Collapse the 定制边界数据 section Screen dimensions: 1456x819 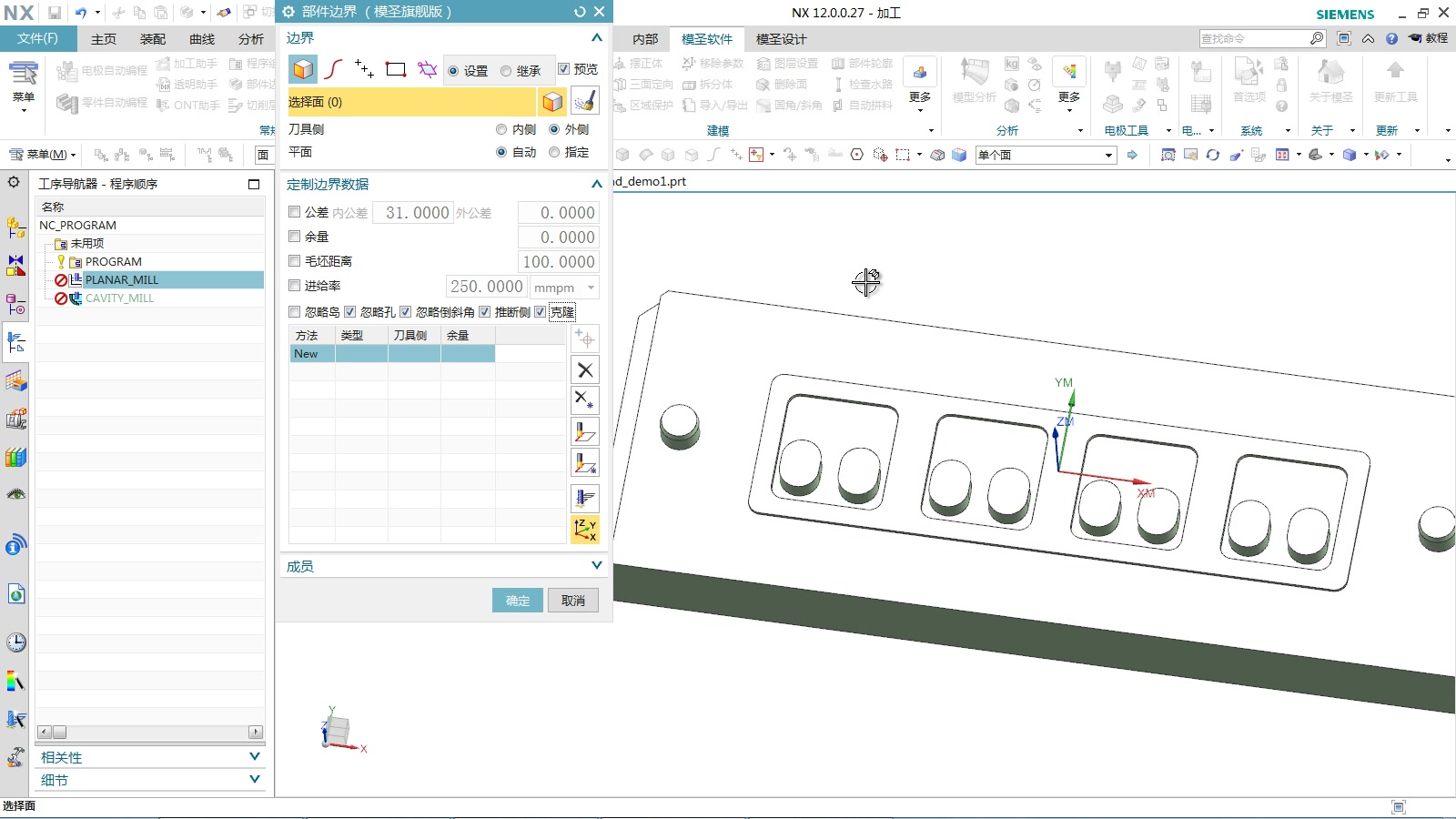pos(597,184)
